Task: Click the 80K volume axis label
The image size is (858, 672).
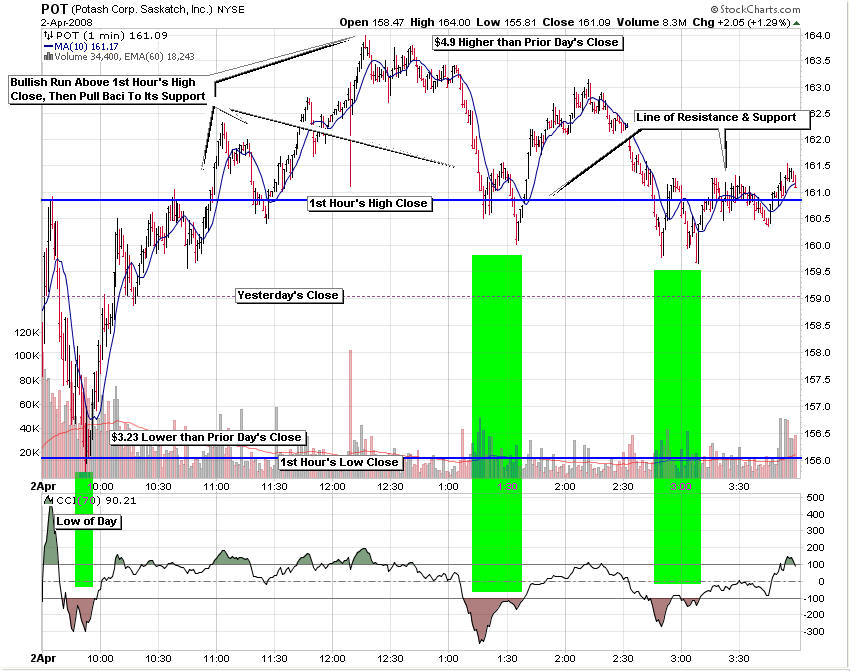Action: [x=30, y=380]
